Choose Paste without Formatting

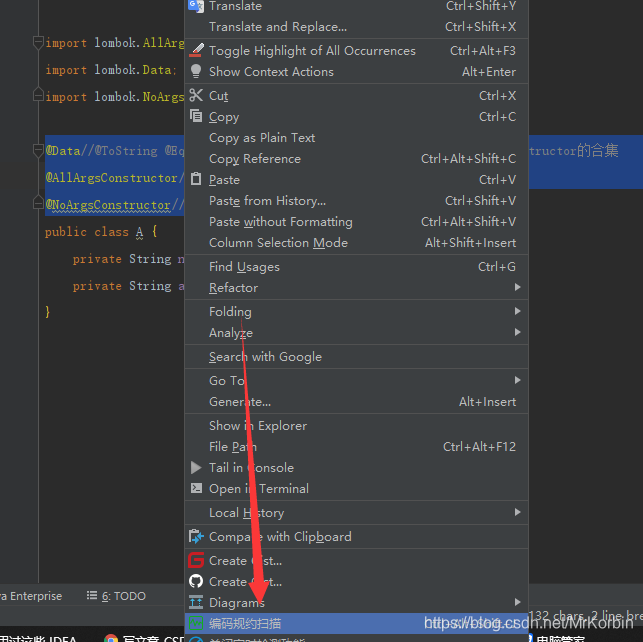coord(356,221)
